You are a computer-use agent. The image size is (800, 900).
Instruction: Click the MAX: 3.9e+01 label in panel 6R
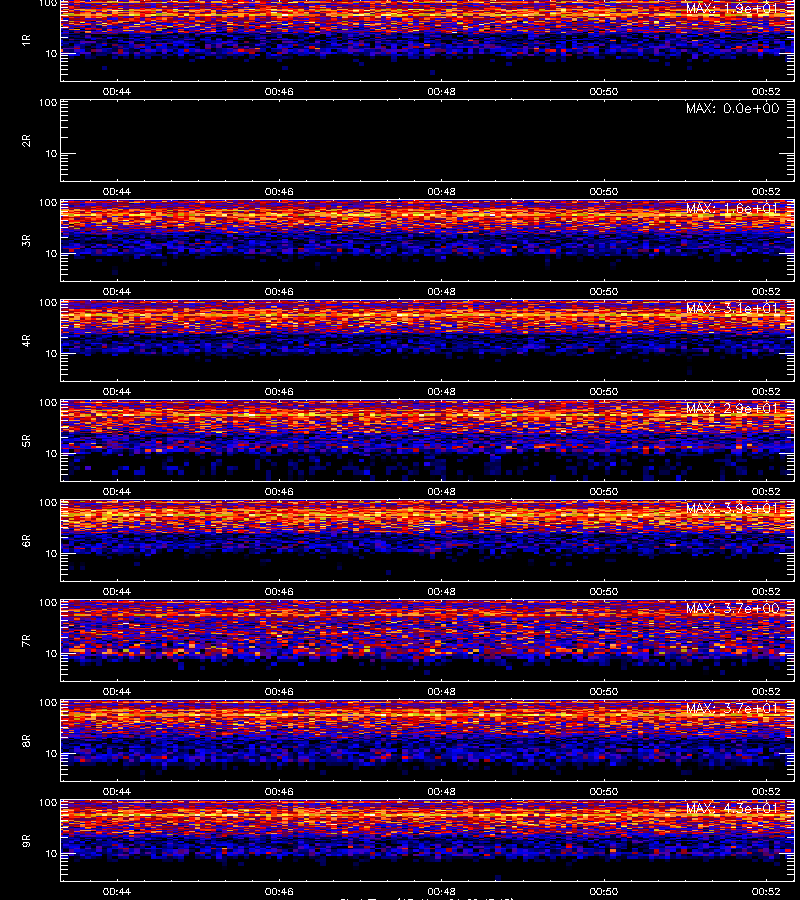(732, 508)
